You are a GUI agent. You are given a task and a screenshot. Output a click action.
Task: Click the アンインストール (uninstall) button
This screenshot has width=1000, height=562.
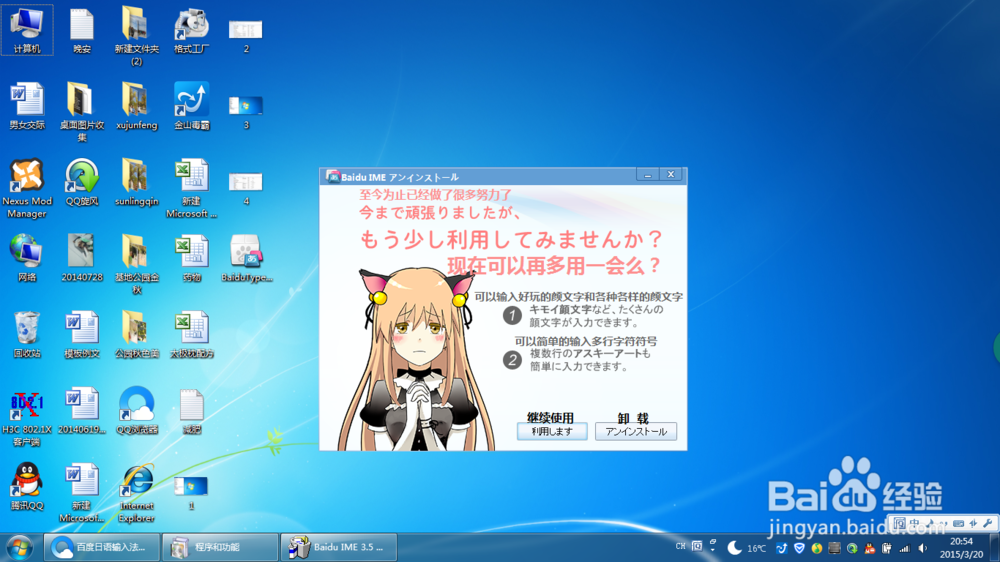636,431
